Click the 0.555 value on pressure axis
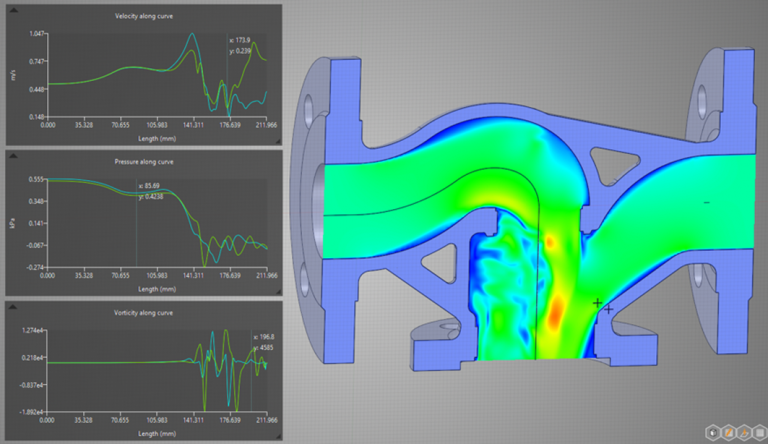This screenshot has height=444, width=768. (36, 179)
